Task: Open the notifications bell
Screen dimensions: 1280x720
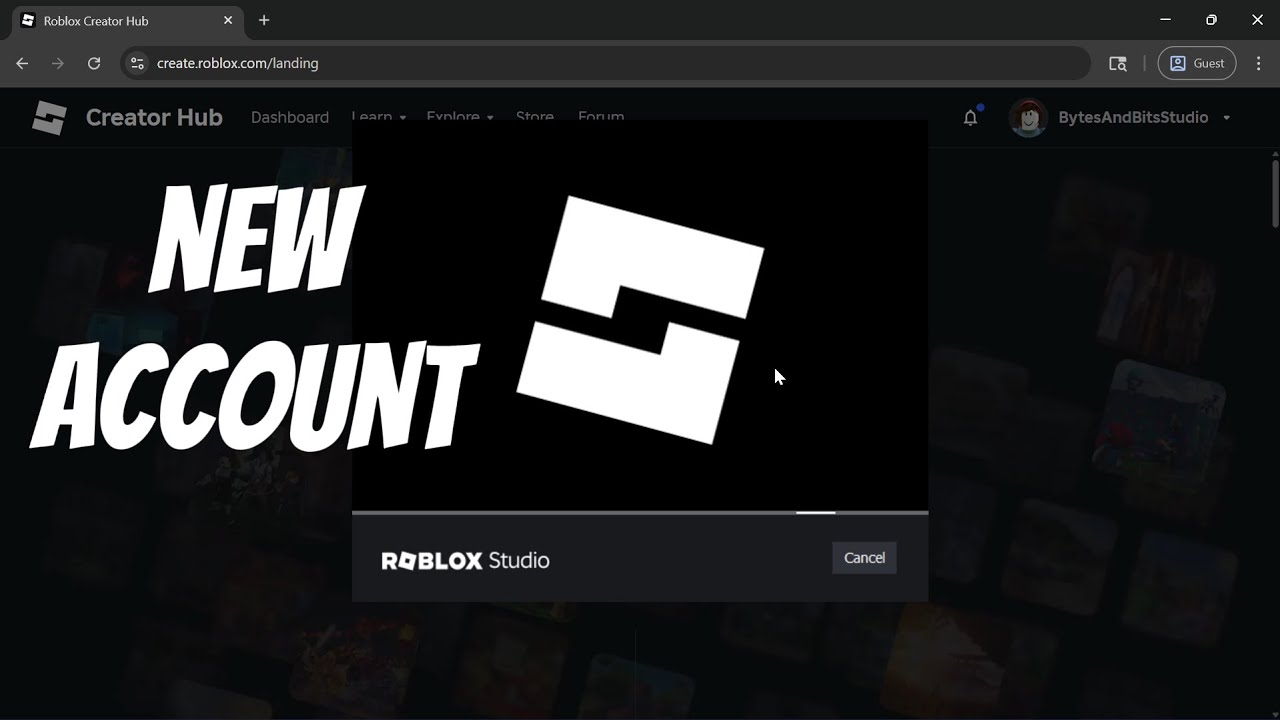Action: [x=970, y=118]
